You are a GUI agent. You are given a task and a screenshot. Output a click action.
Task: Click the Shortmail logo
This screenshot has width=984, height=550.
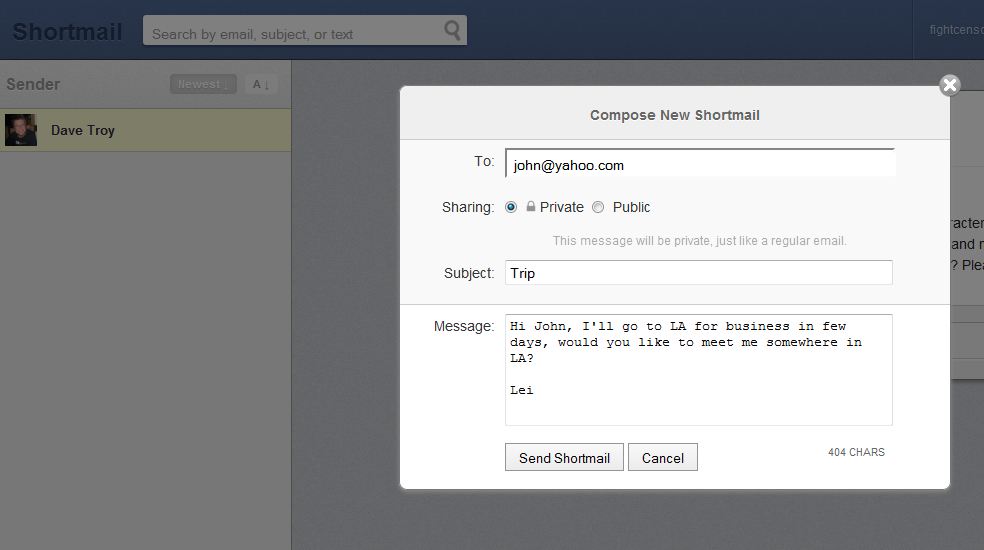[67, 31]
